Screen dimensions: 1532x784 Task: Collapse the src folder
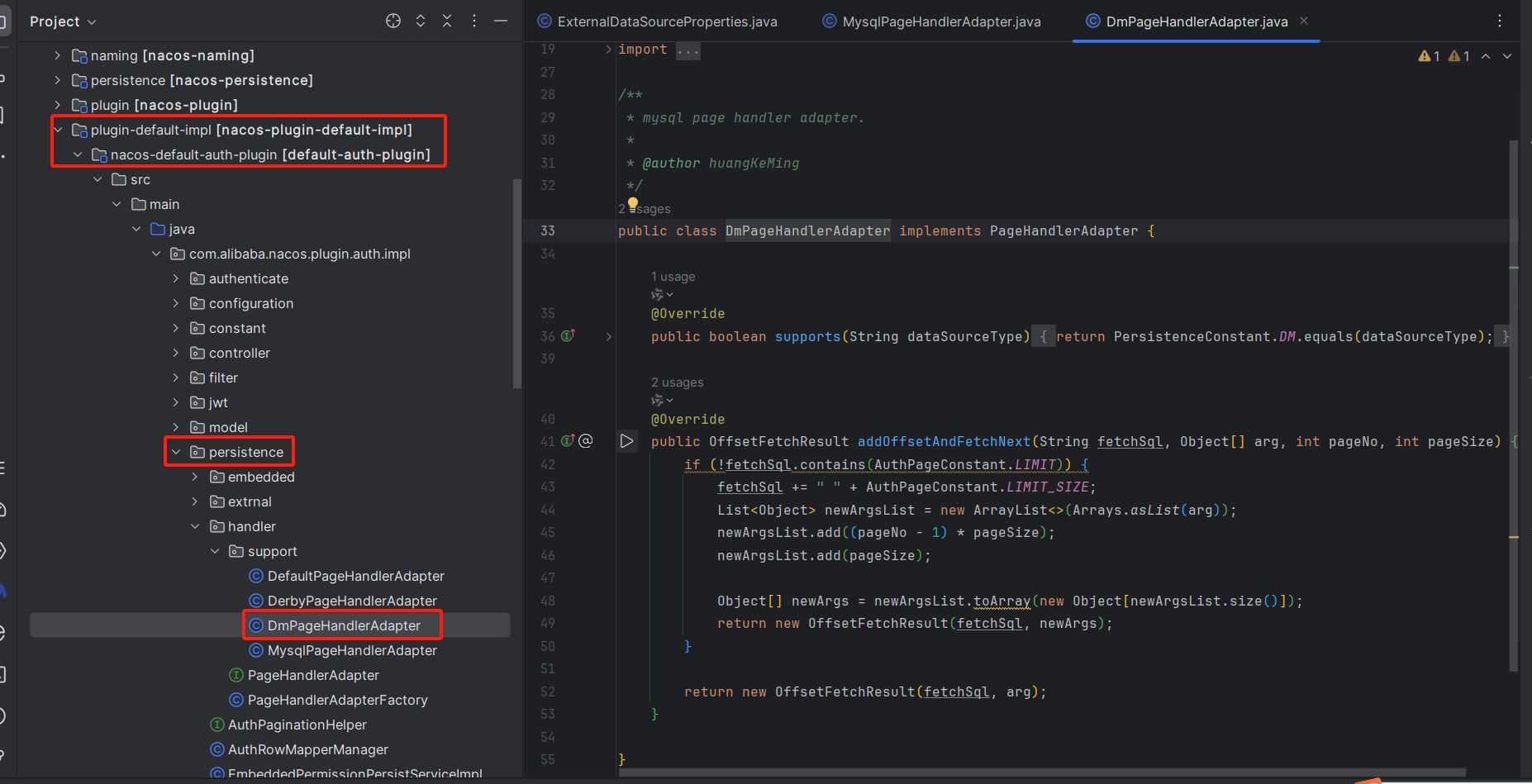[98, 179]
